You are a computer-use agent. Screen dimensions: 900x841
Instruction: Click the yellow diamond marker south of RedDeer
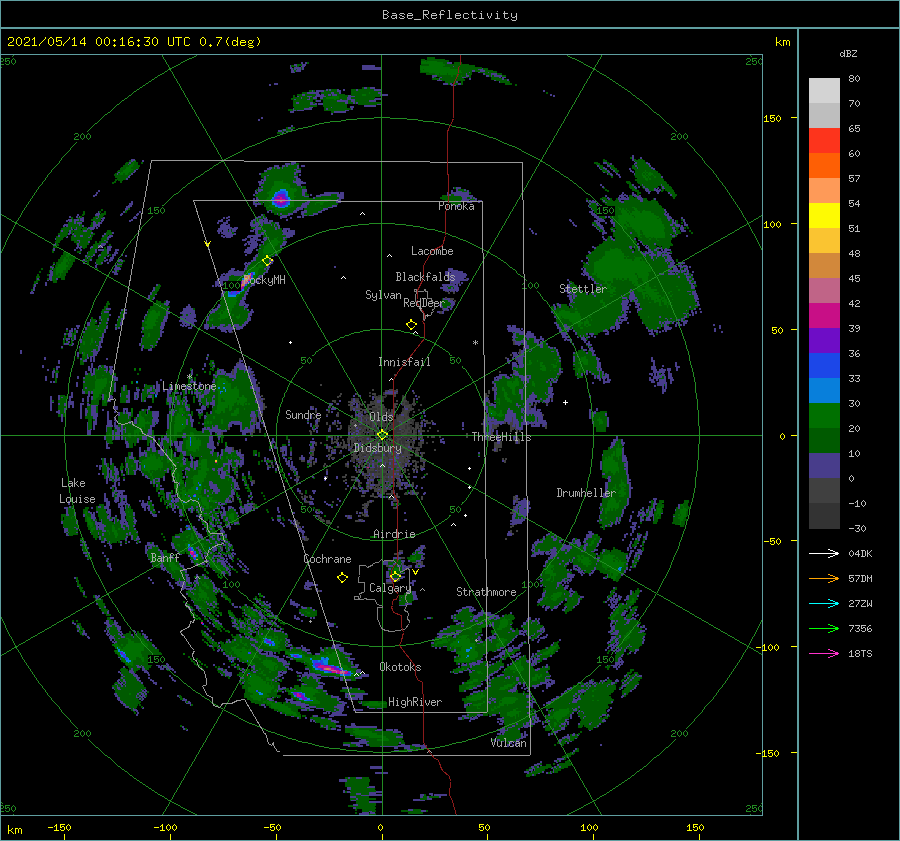point(412,325)
